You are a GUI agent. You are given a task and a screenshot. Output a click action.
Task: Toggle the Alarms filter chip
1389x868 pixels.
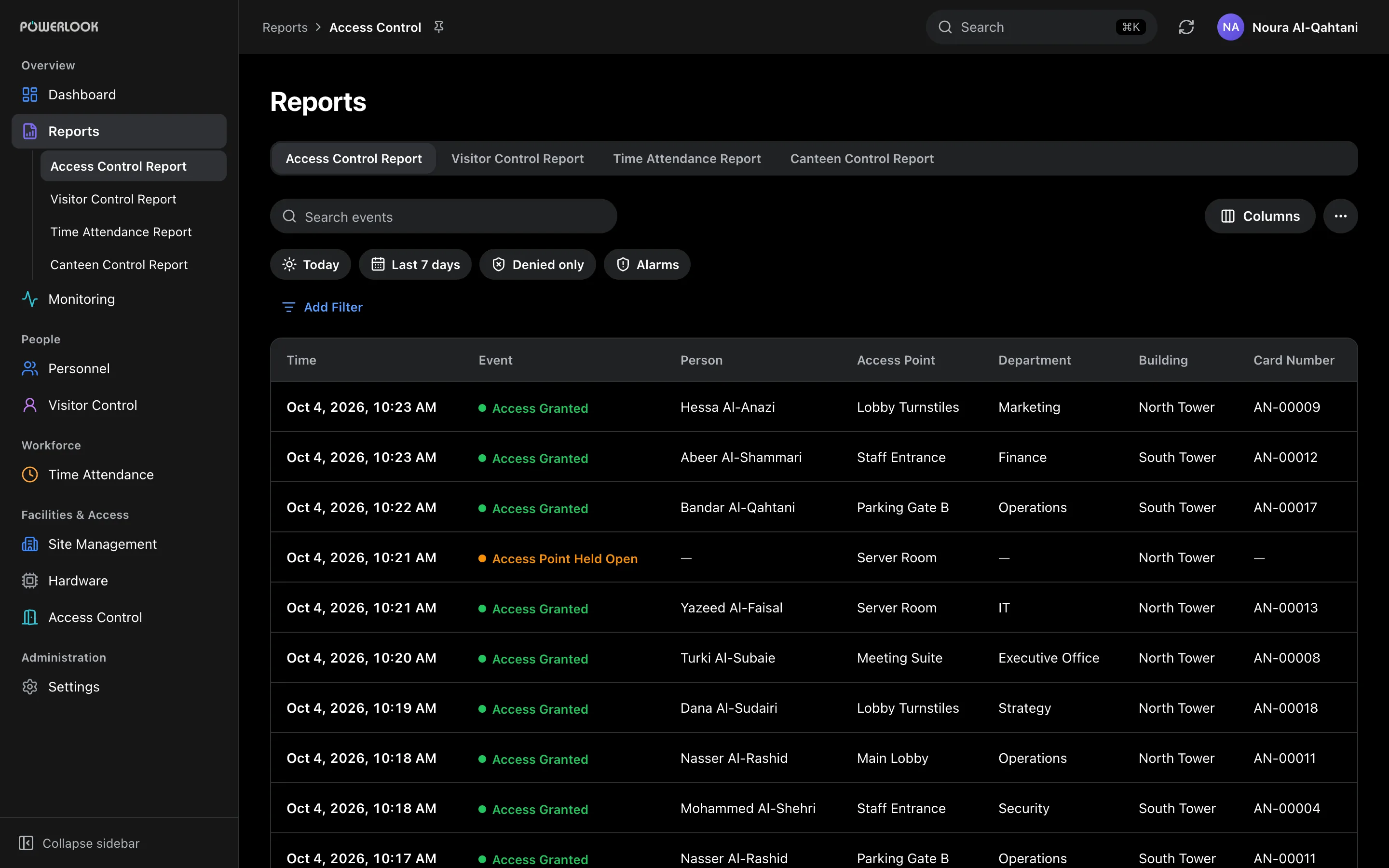(x=647, y=265)
